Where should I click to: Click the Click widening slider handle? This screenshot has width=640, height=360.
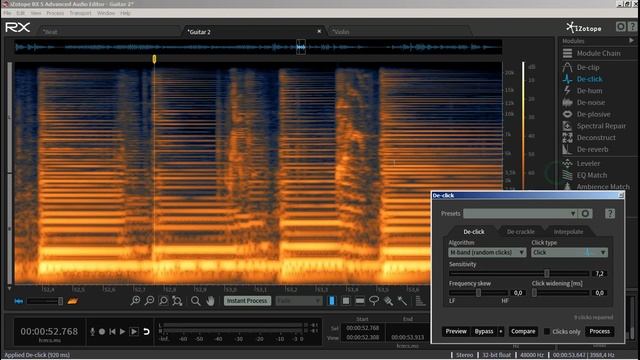point(534,293)
